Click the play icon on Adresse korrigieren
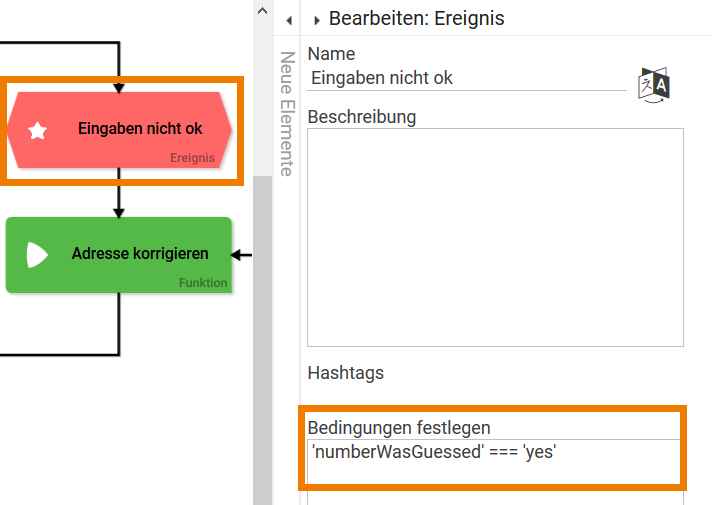Viewport: 712px width, 505px height. [37, 255]
